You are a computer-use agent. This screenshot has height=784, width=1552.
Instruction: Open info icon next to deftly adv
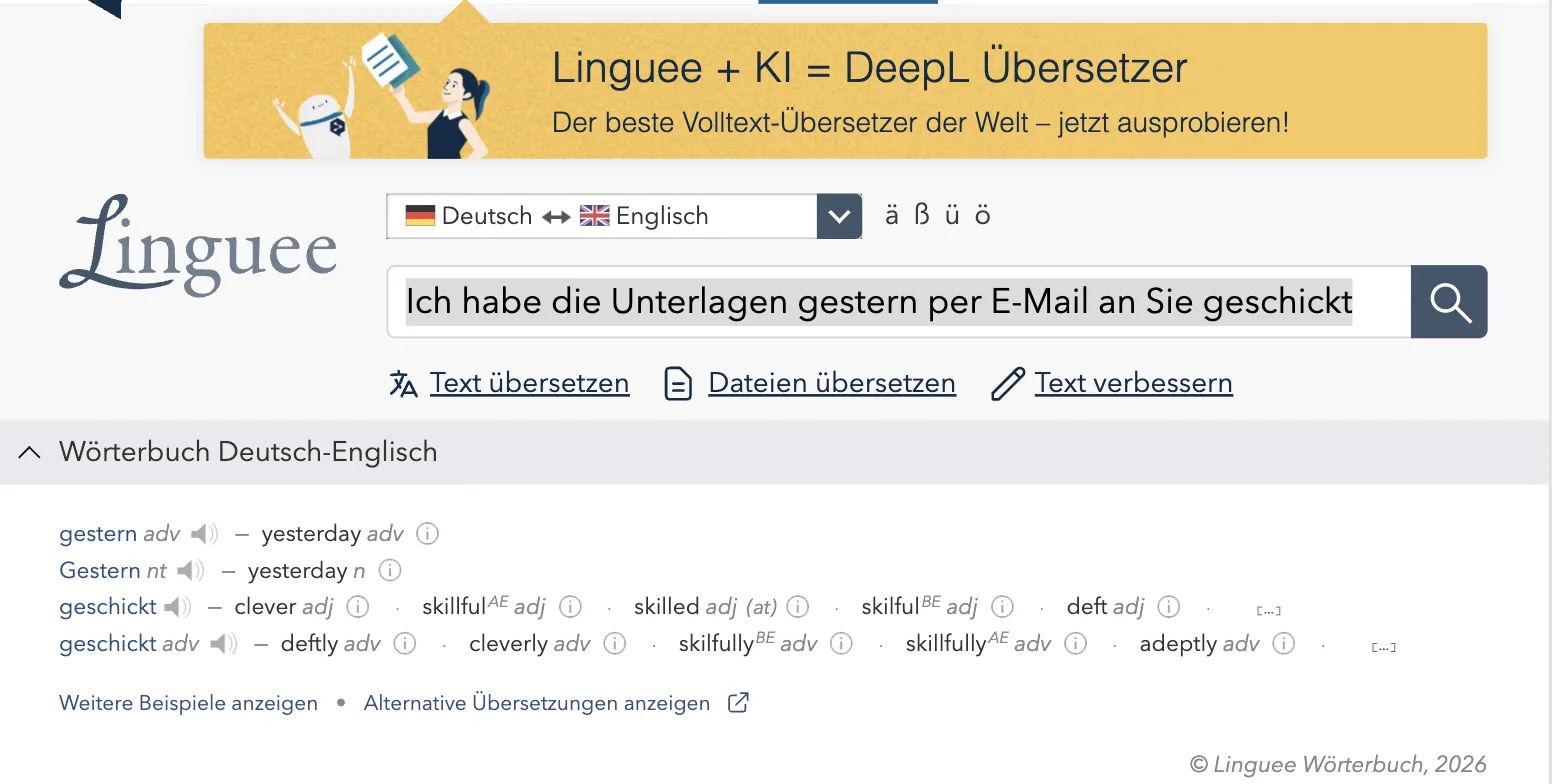point(405,644)
